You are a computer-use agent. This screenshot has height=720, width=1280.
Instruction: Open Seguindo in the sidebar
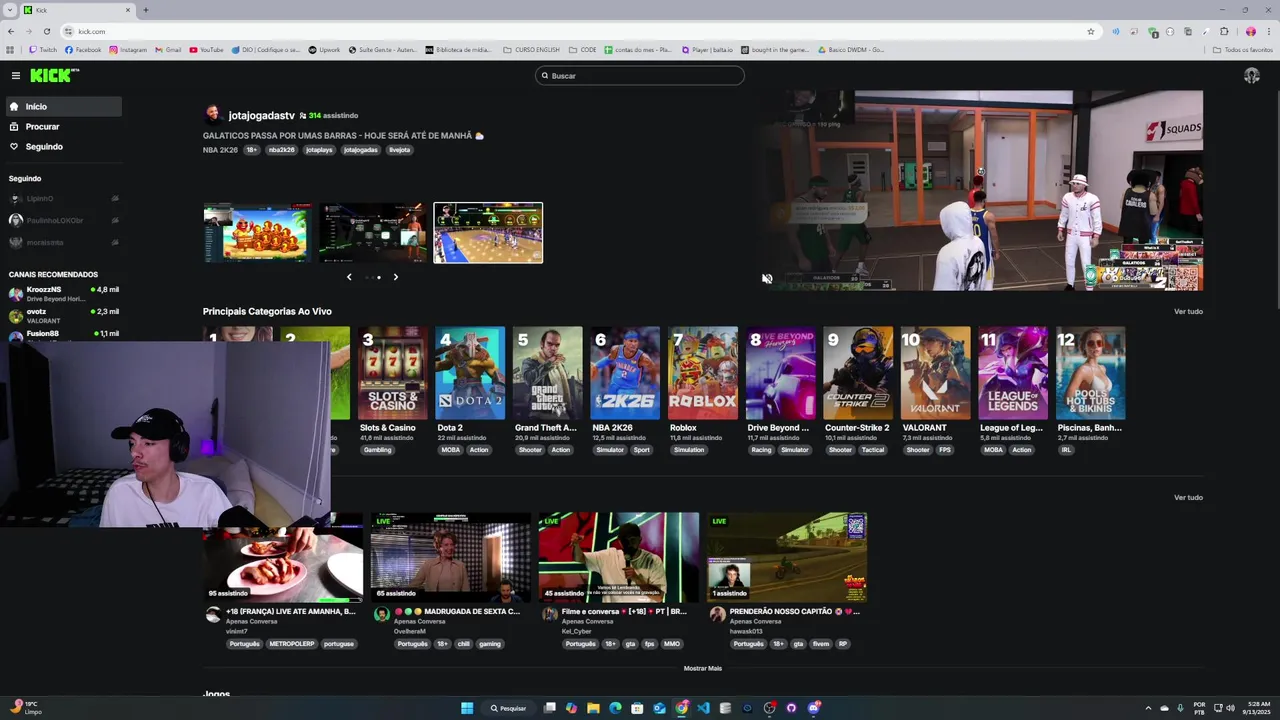point(62,146)
